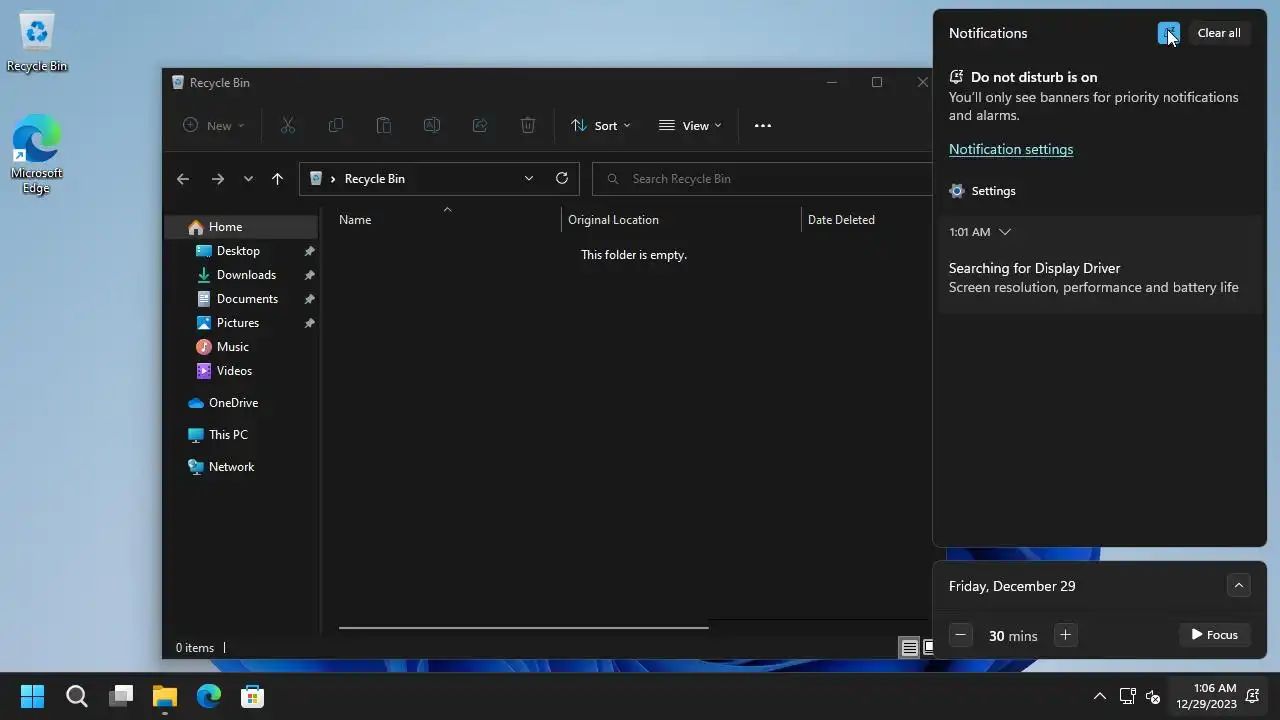
Task: Toggle do not disturb bell button
Action: click(x=1168, y=33)
